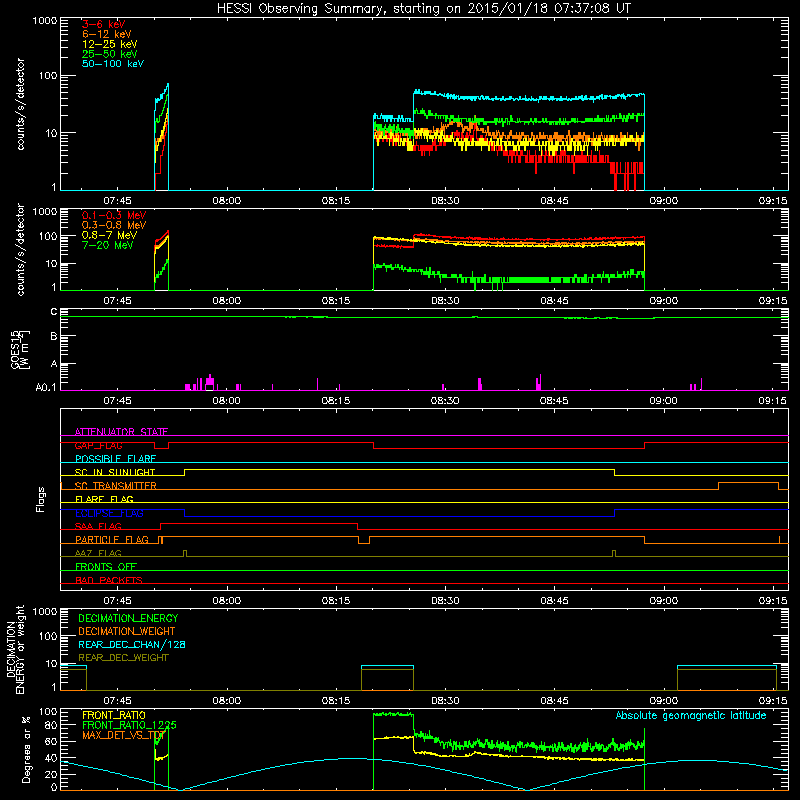Click the 'Absolute geomagnetic latitude' label

click(691, 715)
